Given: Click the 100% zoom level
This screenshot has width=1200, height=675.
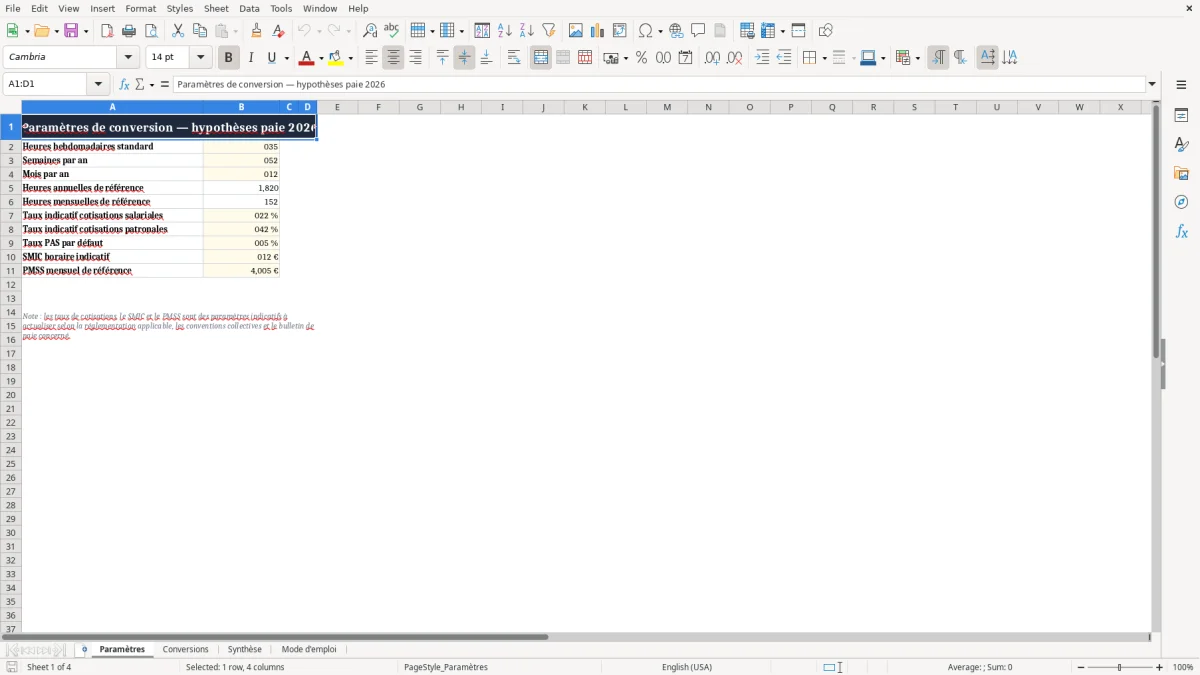Looking at the screenshot, I should 1183,667.
